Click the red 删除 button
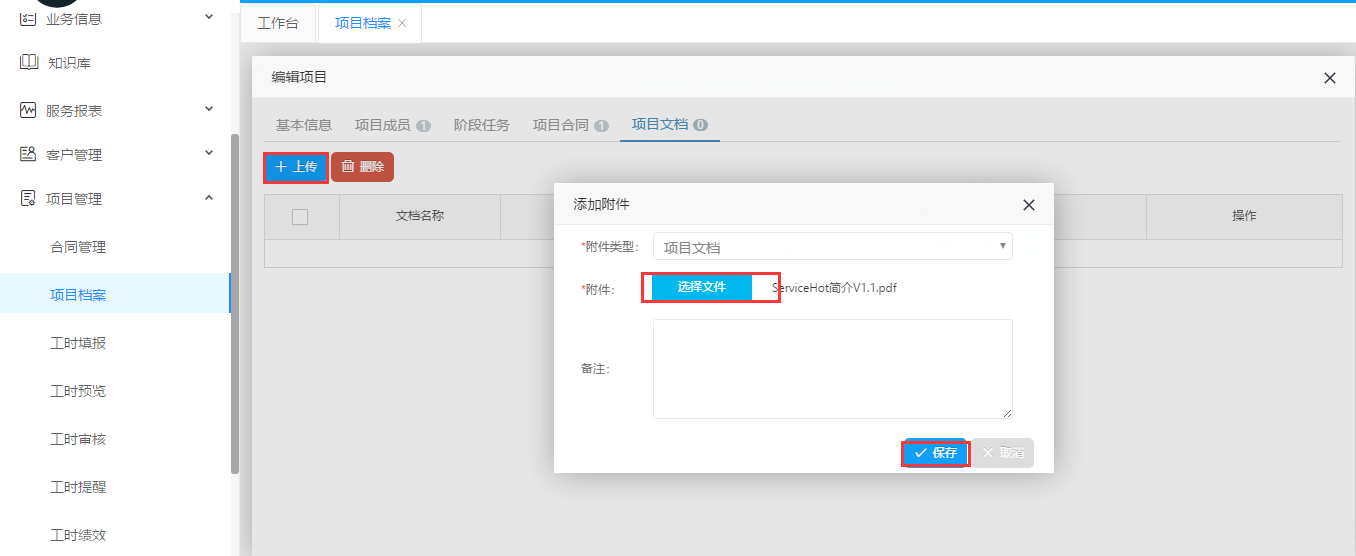1356x556 pixels. tap(362, 167)
